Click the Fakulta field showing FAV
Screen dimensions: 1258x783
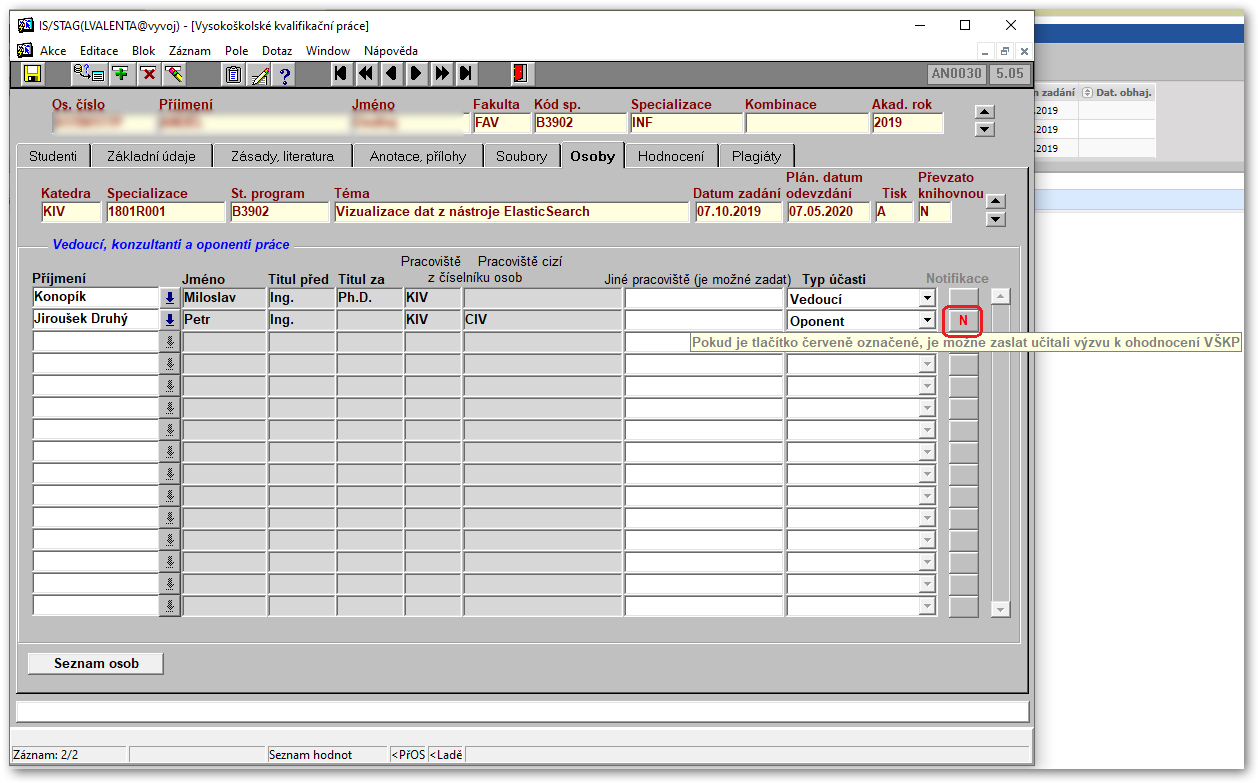[500, 123]
